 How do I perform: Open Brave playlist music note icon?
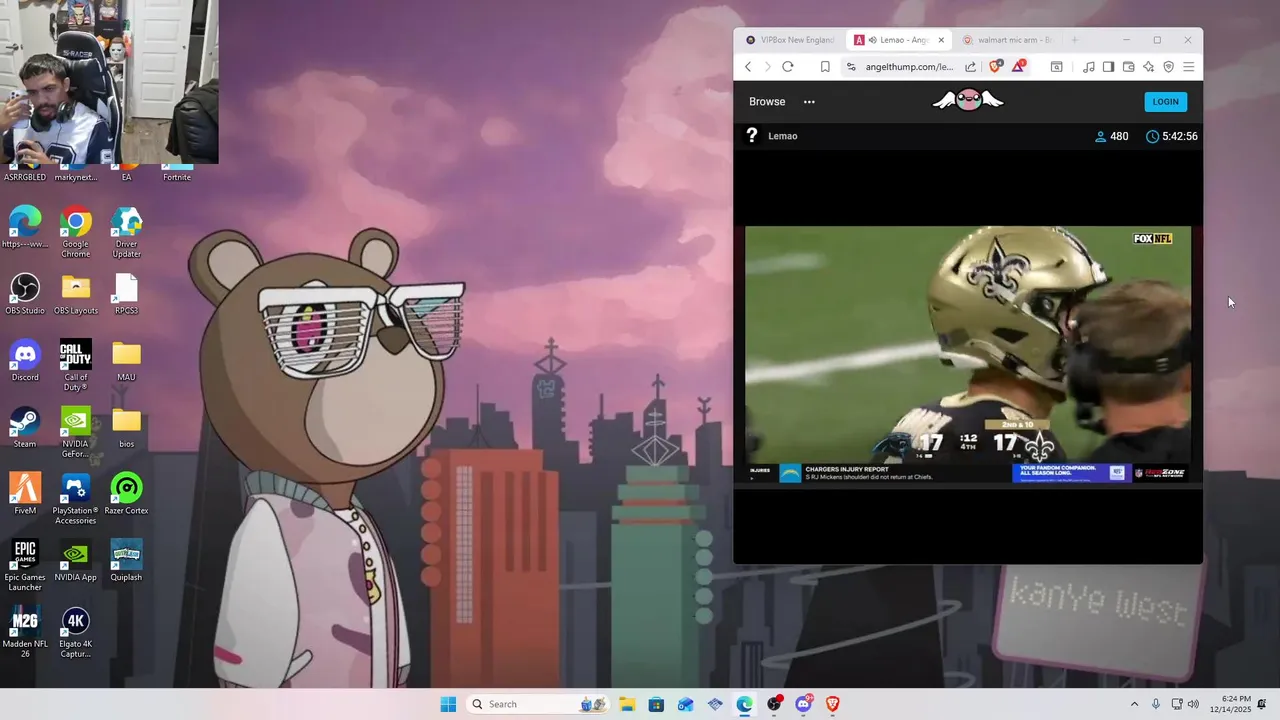[x=1089, y=67]
